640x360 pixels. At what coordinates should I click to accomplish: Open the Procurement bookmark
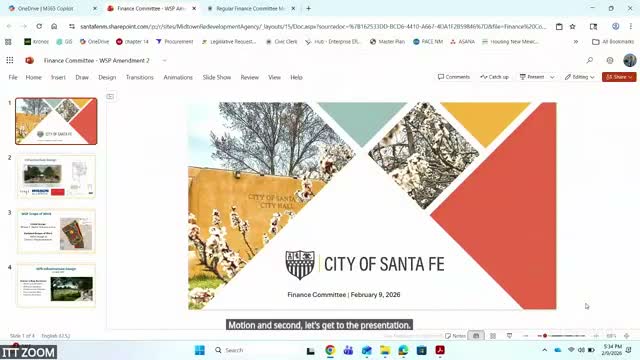tap(175, 42)
